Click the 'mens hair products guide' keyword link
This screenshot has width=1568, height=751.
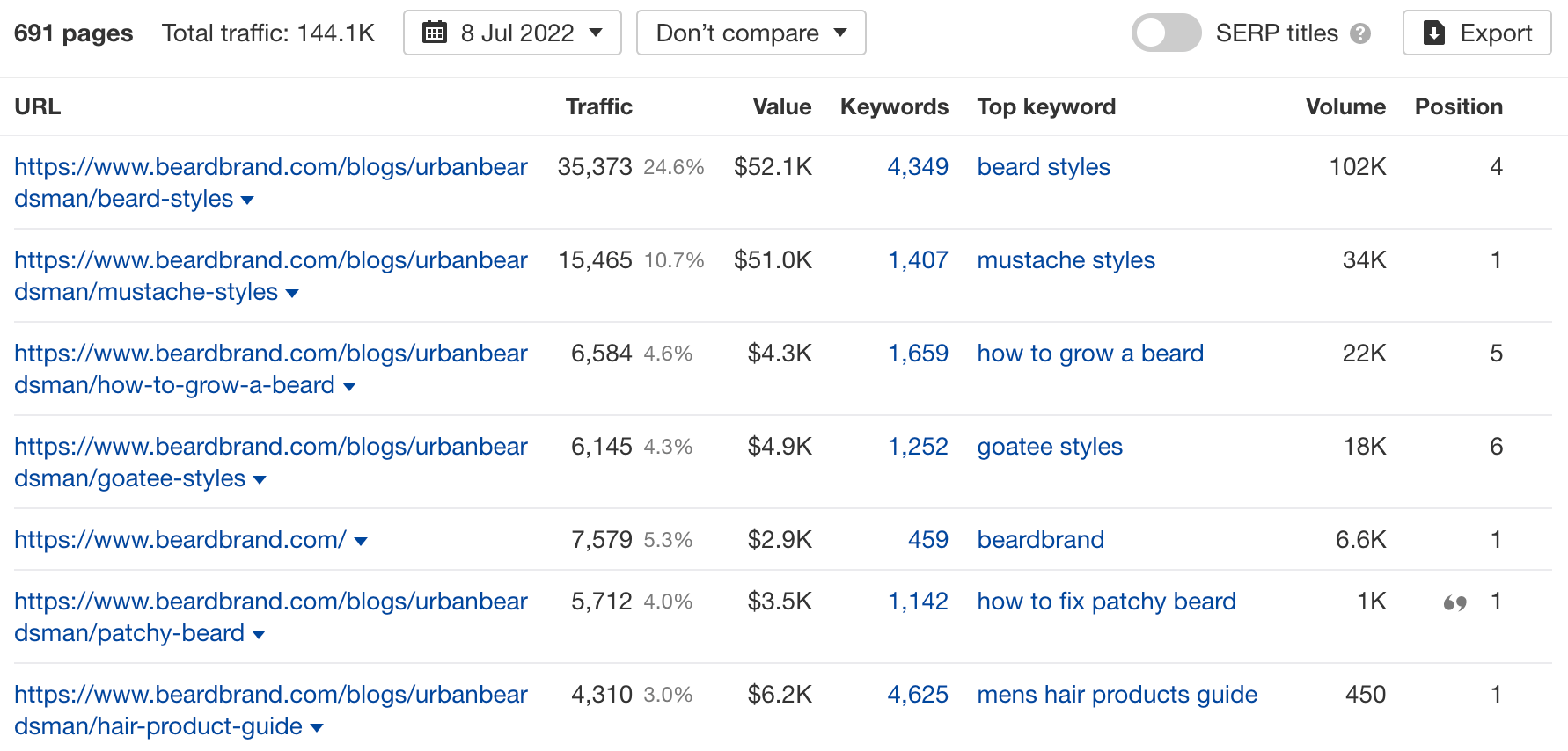tap(1117, 695)
